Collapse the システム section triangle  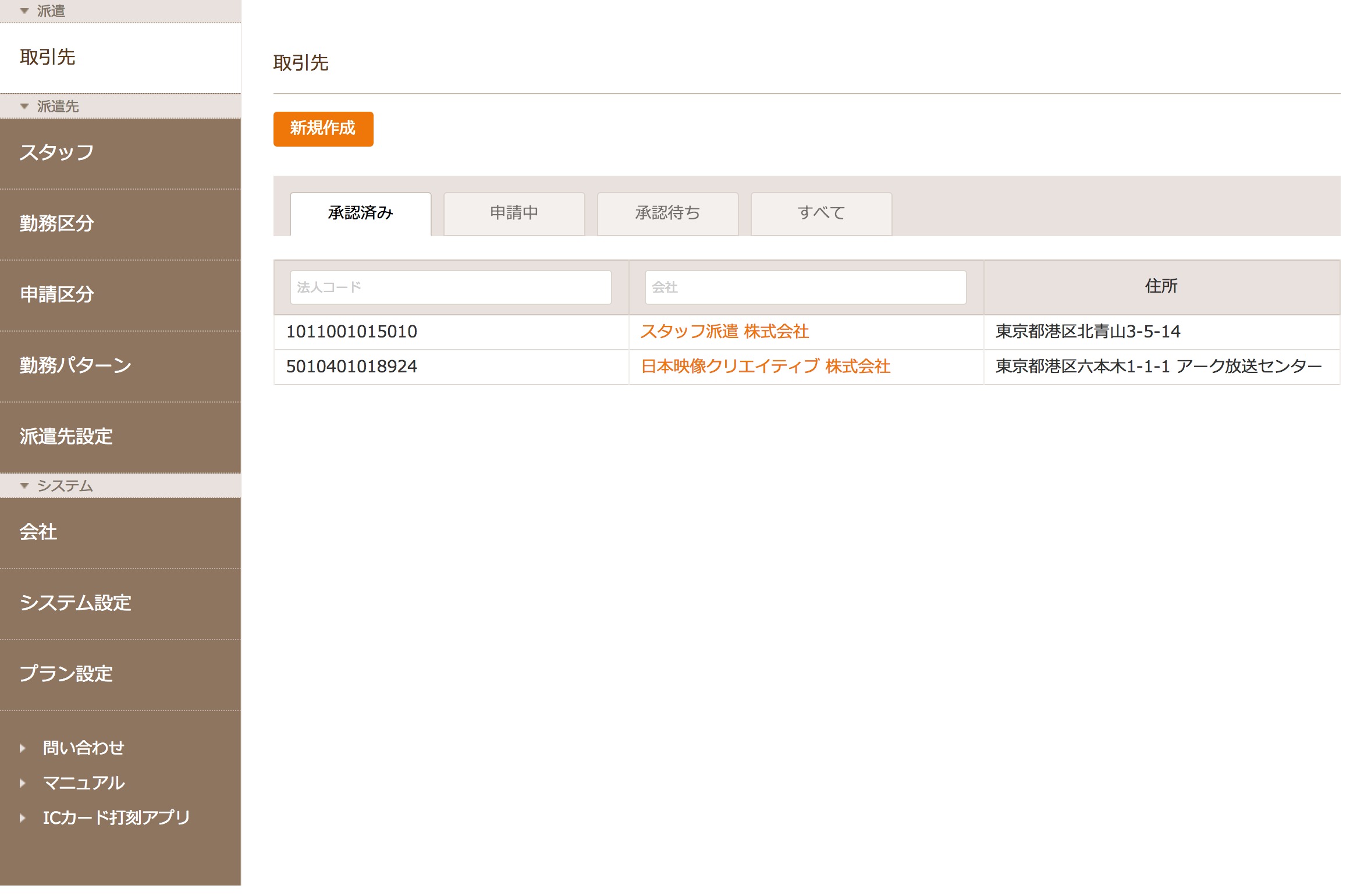(24, 486)
